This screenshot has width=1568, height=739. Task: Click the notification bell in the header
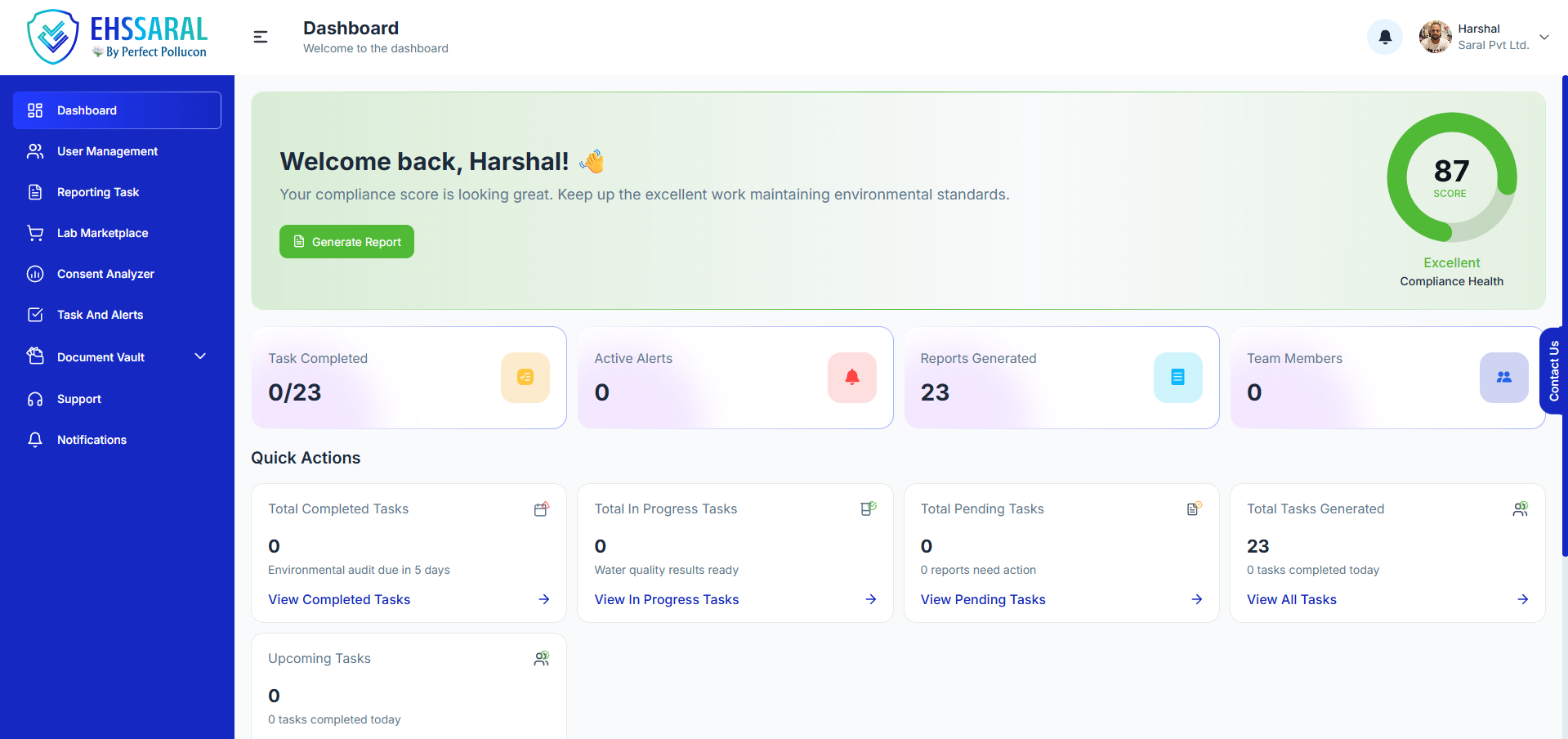point(1385,37)
